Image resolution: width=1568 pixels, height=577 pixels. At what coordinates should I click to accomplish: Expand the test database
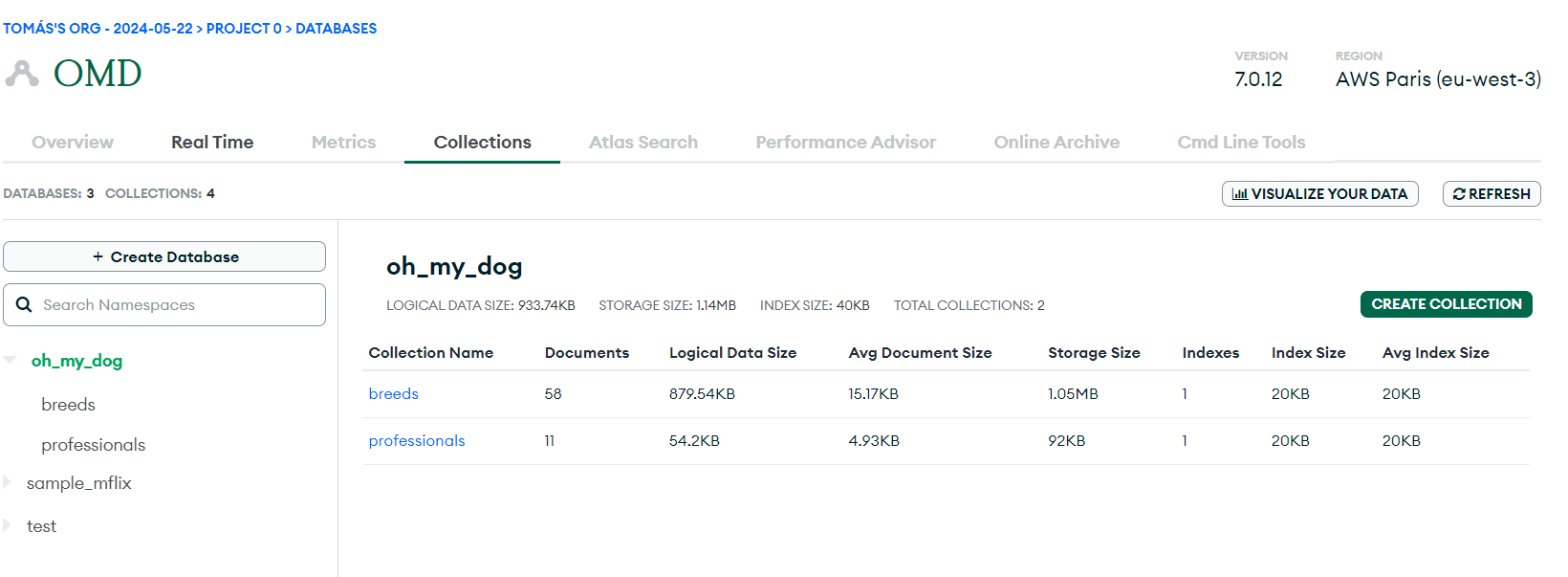(x=8, y=525)
